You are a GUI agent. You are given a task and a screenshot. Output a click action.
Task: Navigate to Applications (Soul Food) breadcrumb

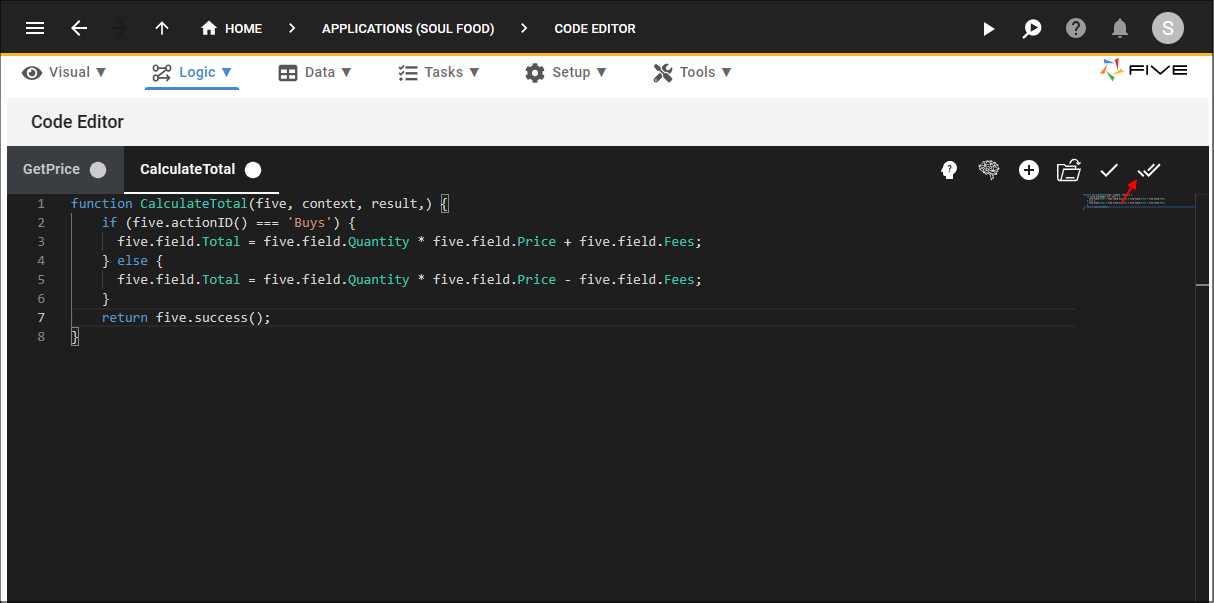[x=408, y=29]
